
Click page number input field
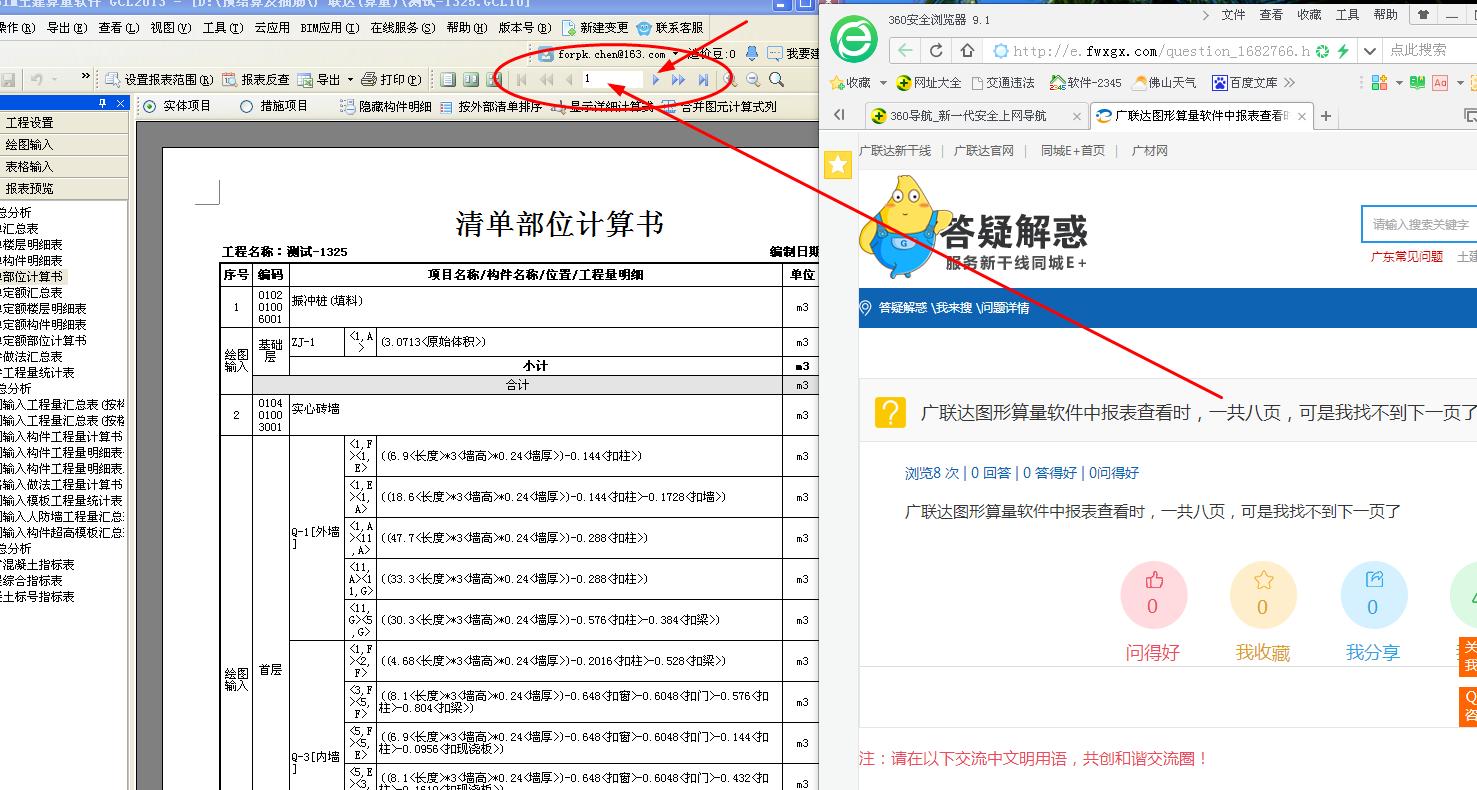[x=611, y=80]
